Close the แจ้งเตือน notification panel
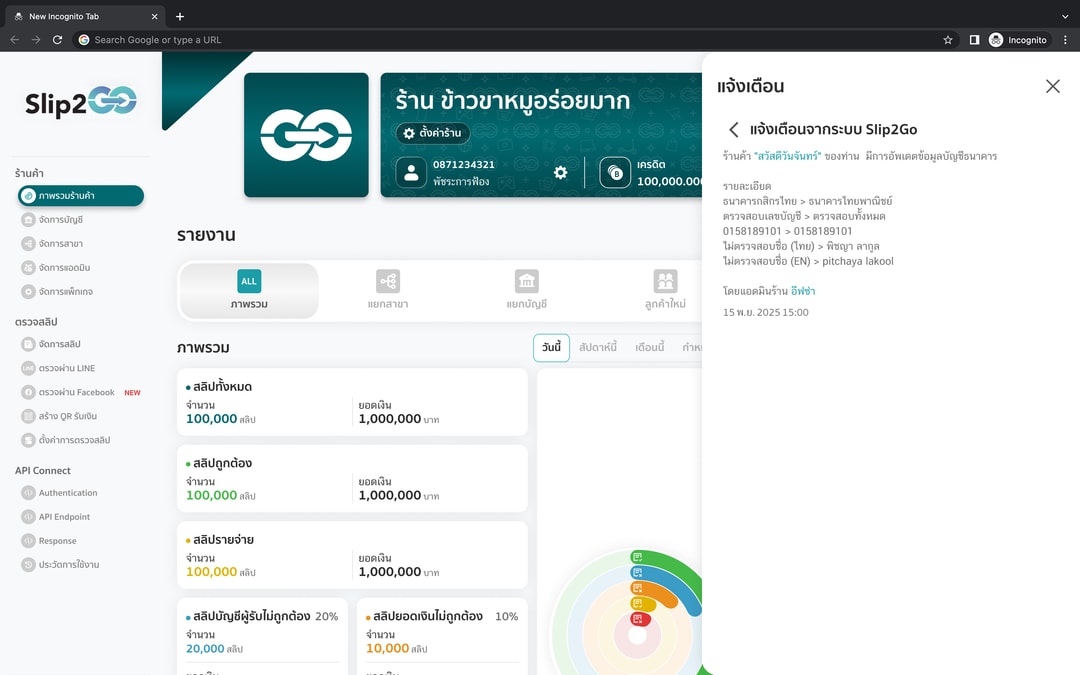Screen dimensions: 1080x675 click(x=1052, y=86)
